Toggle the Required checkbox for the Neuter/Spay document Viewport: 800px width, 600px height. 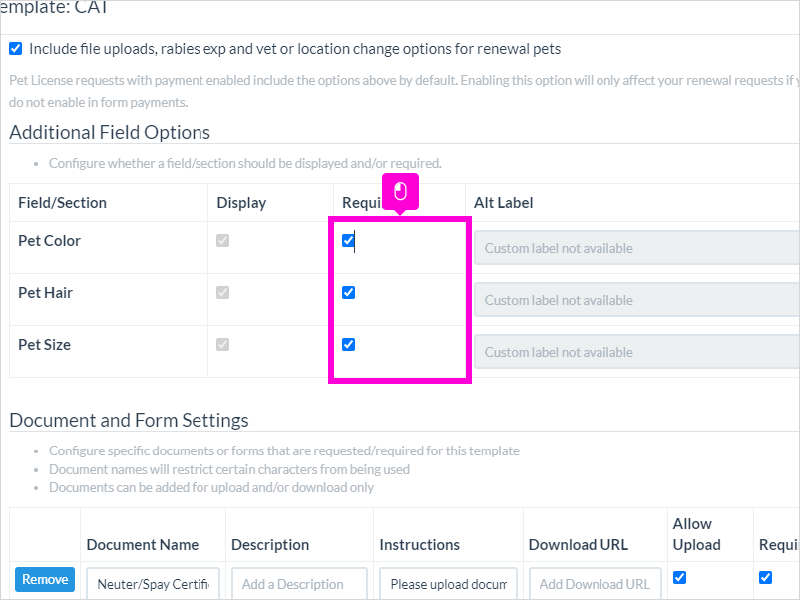[765, 577]
